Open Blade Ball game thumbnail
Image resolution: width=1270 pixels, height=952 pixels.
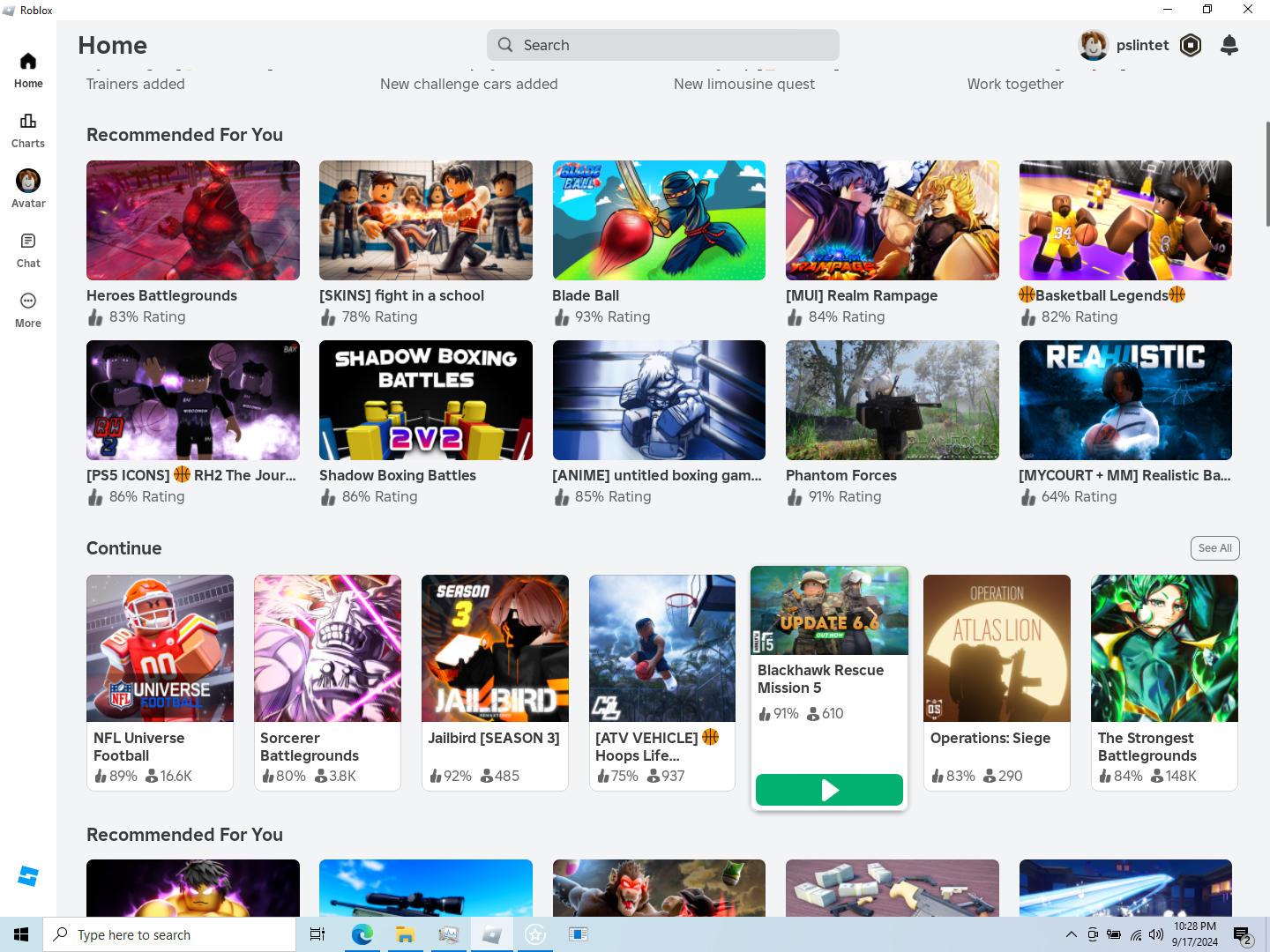[x=659, y=220]
